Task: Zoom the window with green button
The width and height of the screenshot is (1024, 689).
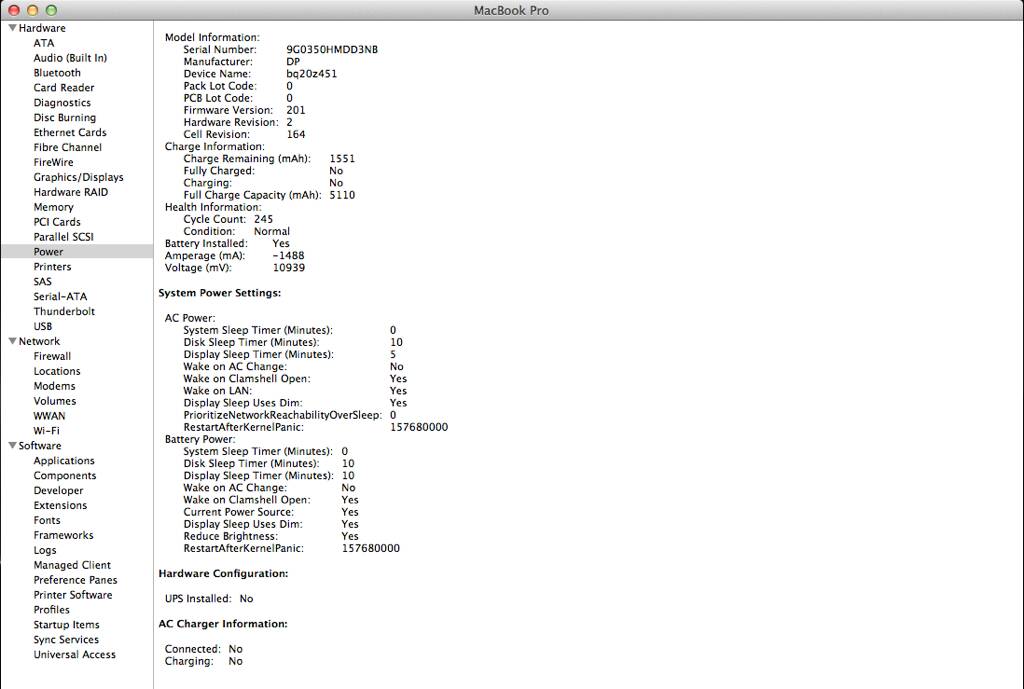Action: pos(51,10)
